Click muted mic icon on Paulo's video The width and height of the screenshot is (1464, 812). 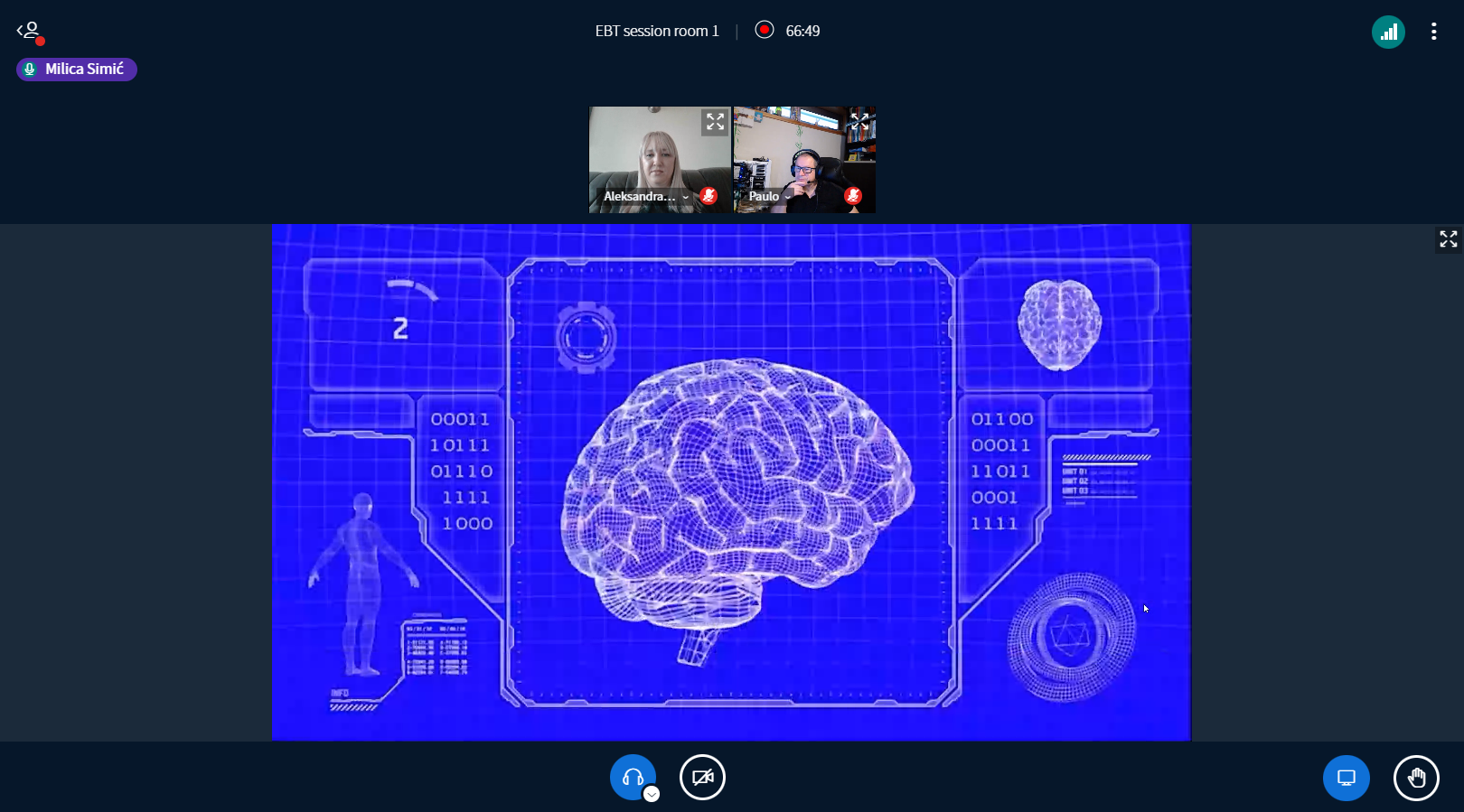[x=853, y=196]
